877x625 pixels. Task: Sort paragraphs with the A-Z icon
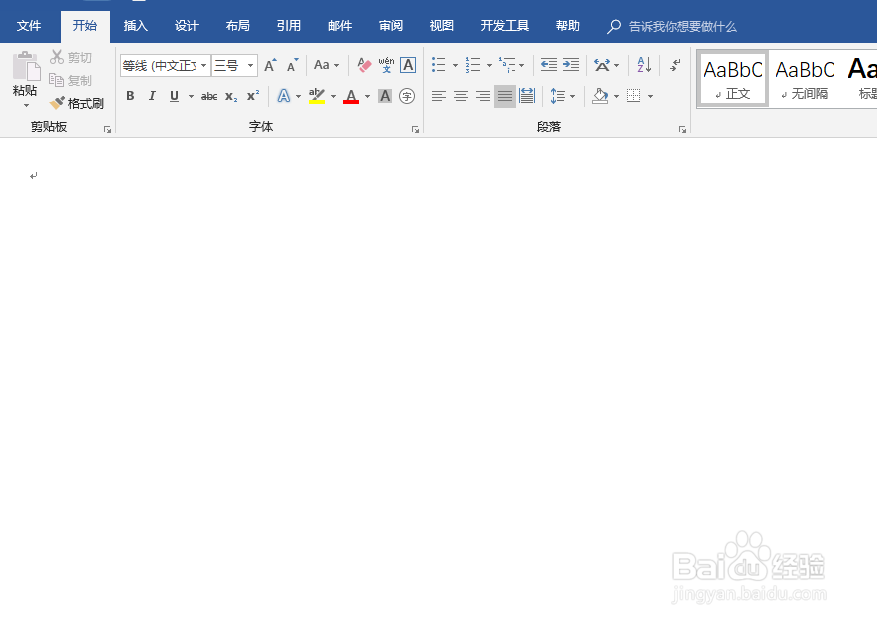[644, 65]
